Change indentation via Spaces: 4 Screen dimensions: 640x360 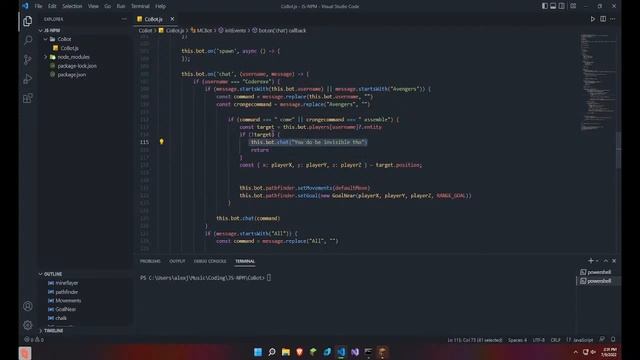(517, 340)
